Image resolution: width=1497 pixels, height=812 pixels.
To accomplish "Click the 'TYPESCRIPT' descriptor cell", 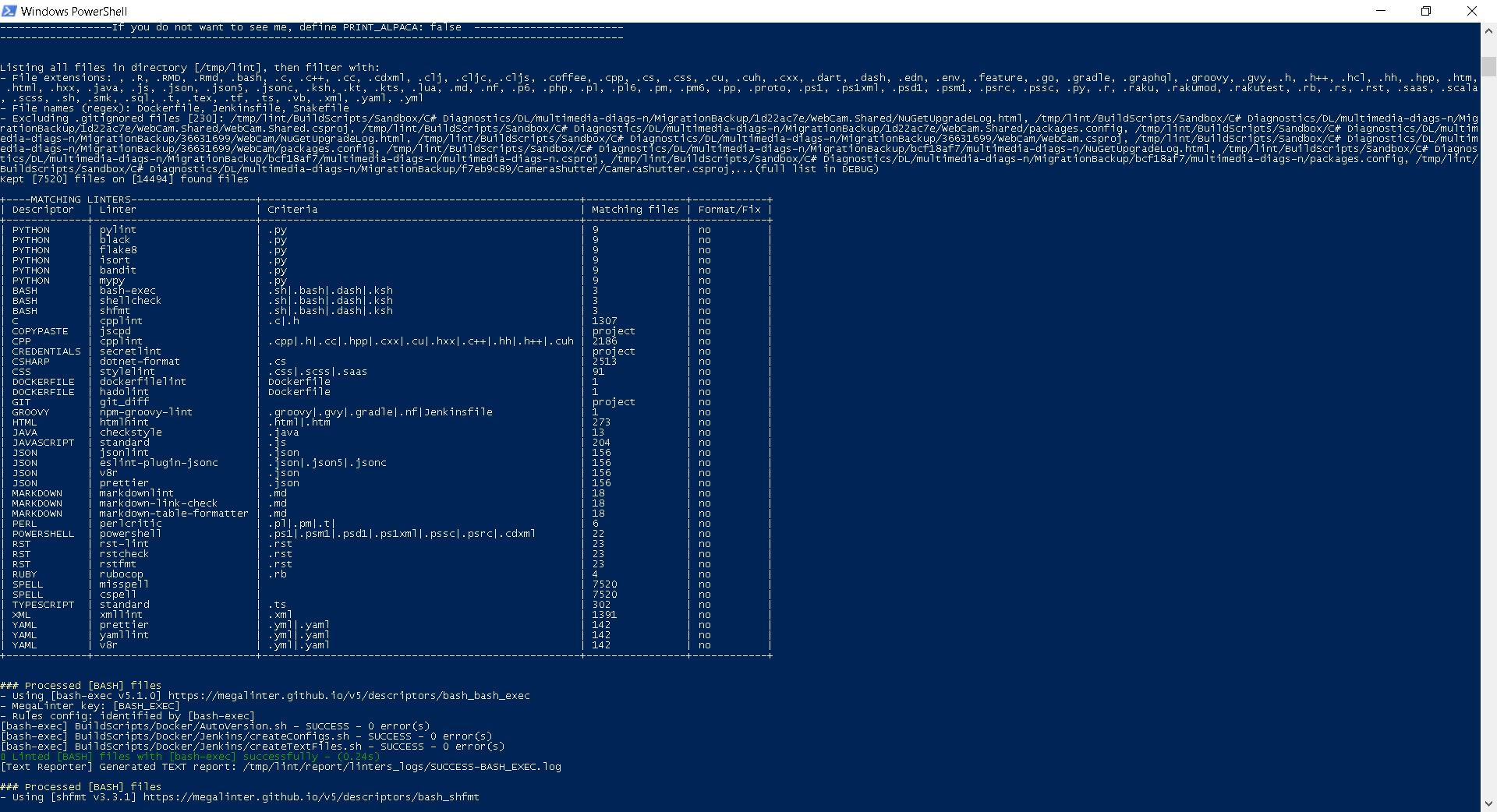I will (x=43, y=605).
